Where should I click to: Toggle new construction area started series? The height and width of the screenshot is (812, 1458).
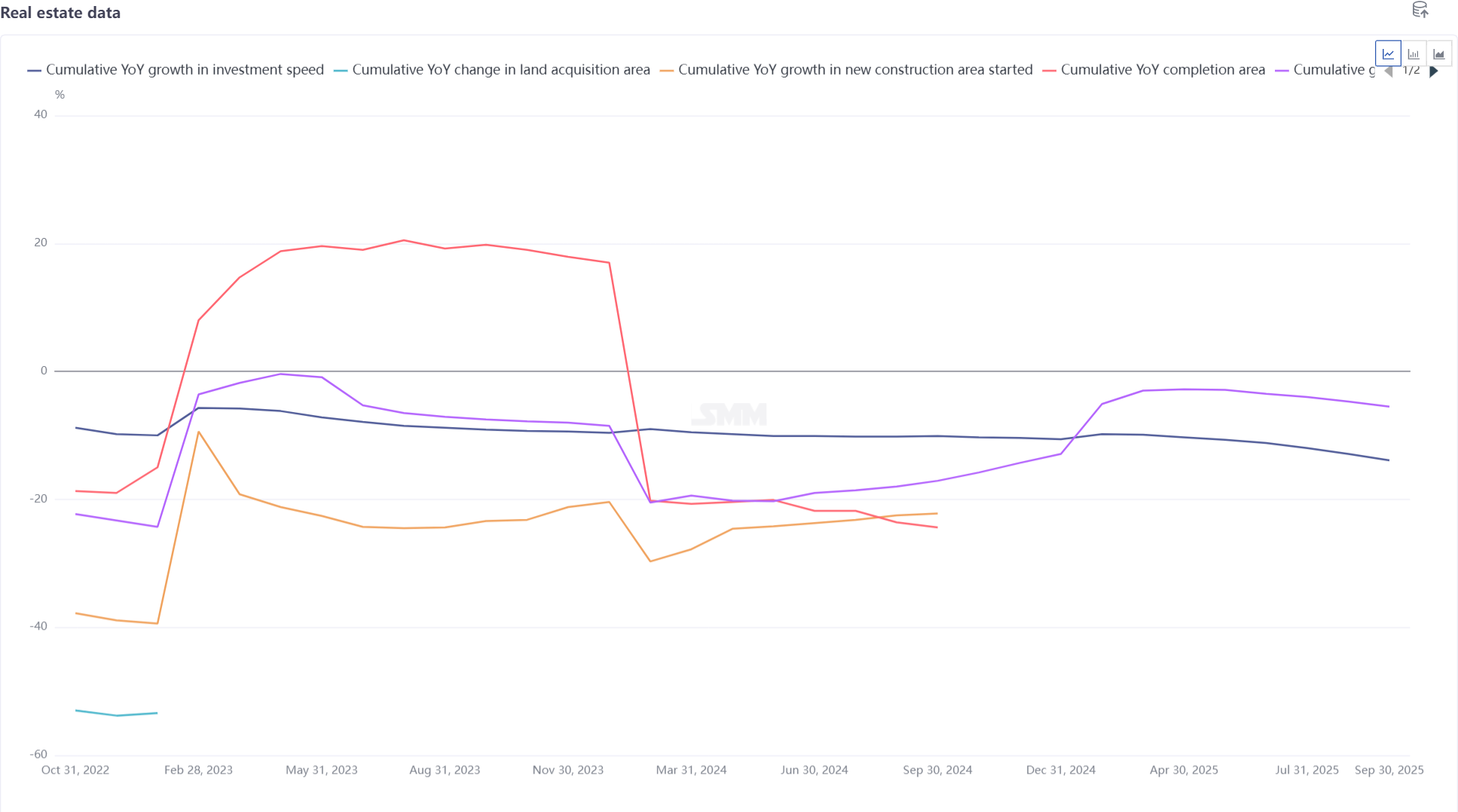(x=854, y=70)
